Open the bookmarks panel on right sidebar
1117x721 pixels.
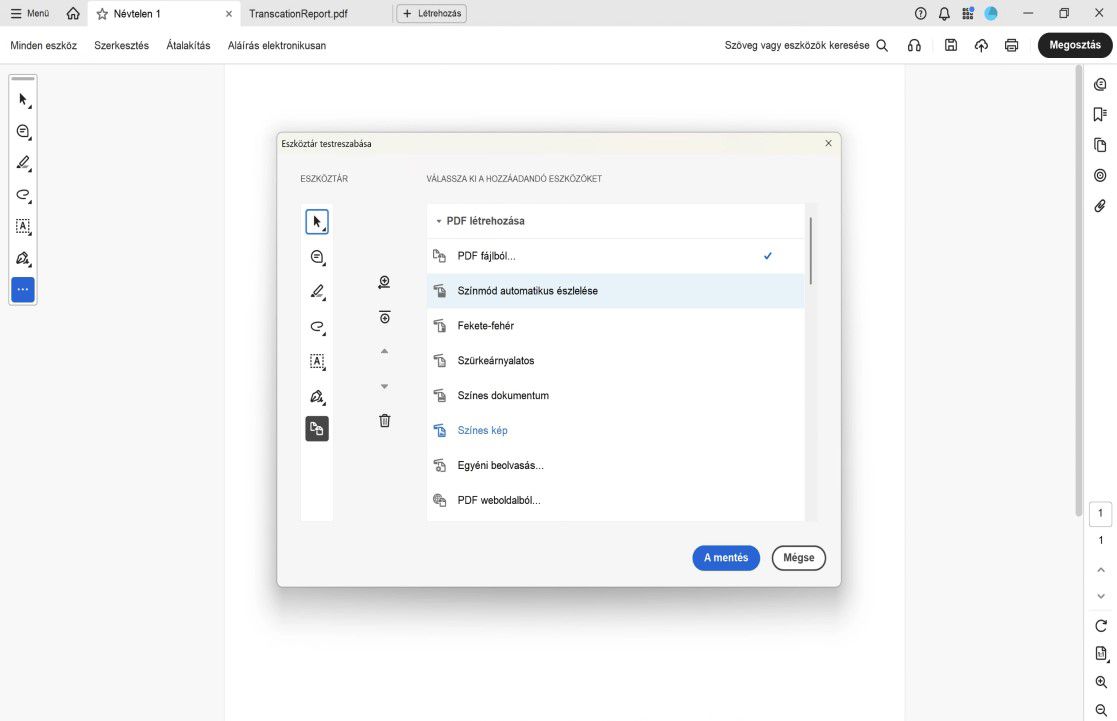click(1101, 115)
